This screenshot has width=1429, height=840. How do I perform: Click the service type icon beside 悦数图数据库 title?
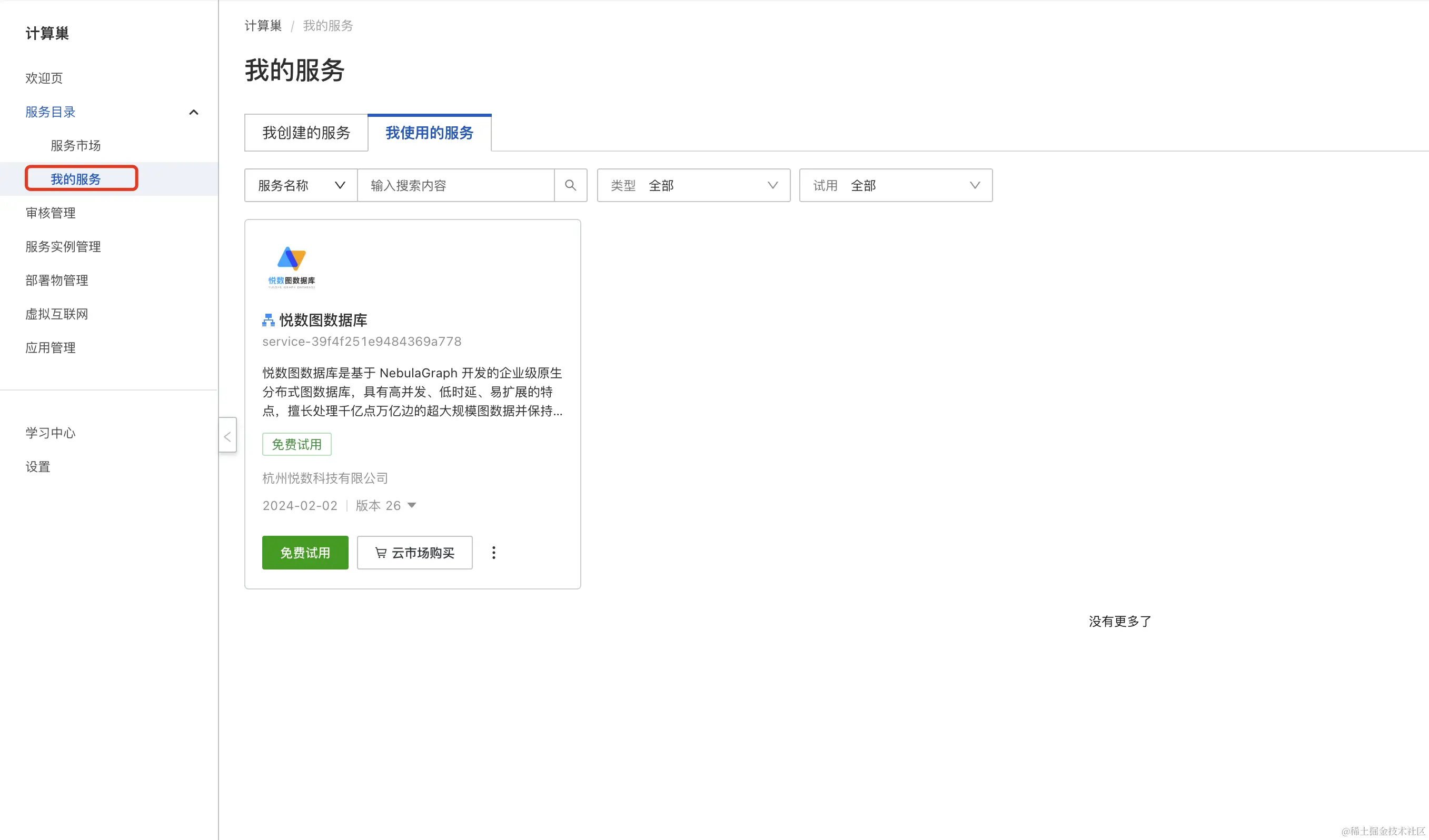click(268, 320)
